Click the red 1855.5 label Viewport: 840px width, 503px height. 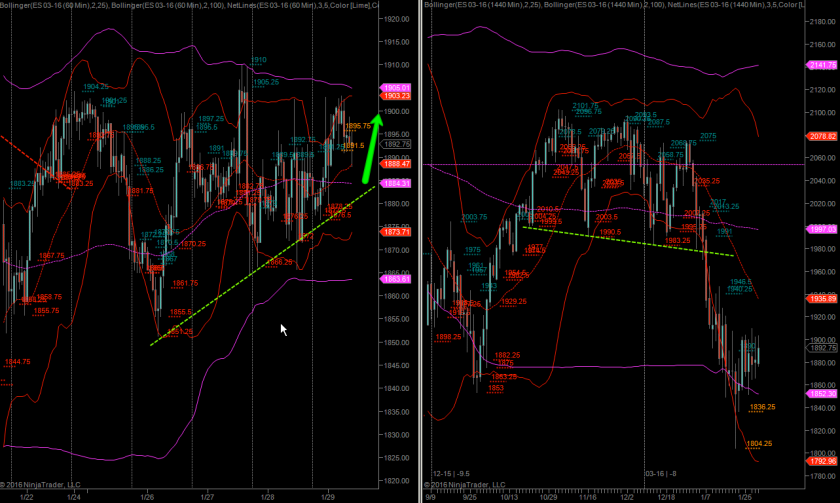click(x=181, y=312)
